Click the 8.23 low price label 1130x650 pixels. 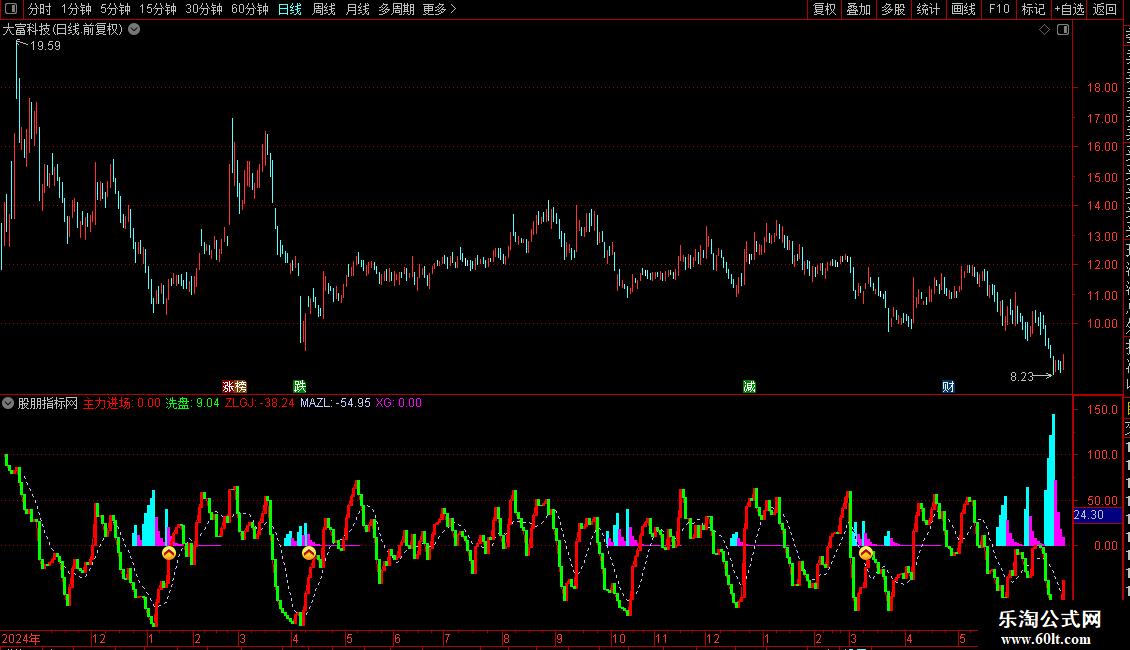click(1021, 377)
